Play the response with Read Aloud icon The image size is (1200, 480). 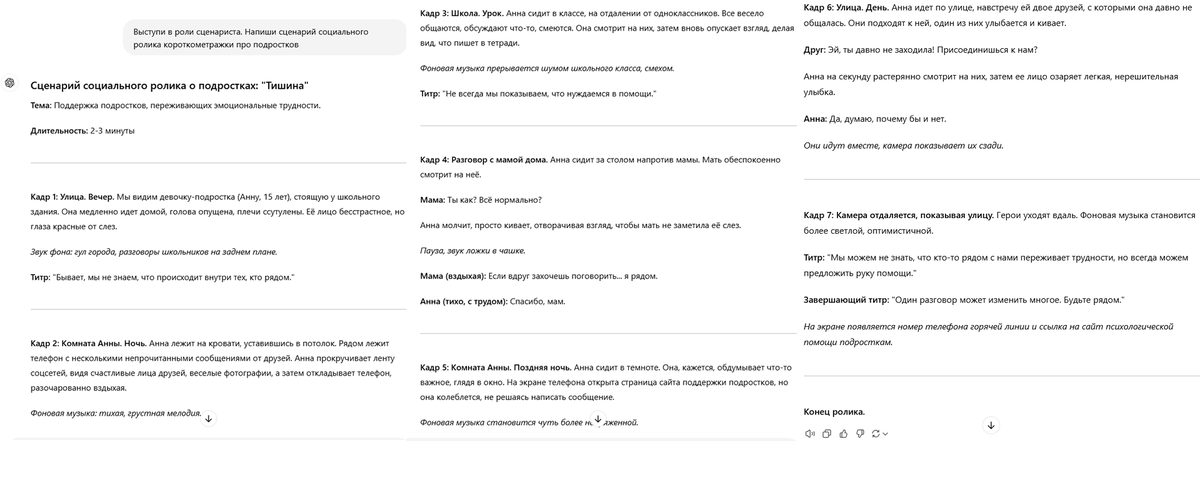pos(809,433)
